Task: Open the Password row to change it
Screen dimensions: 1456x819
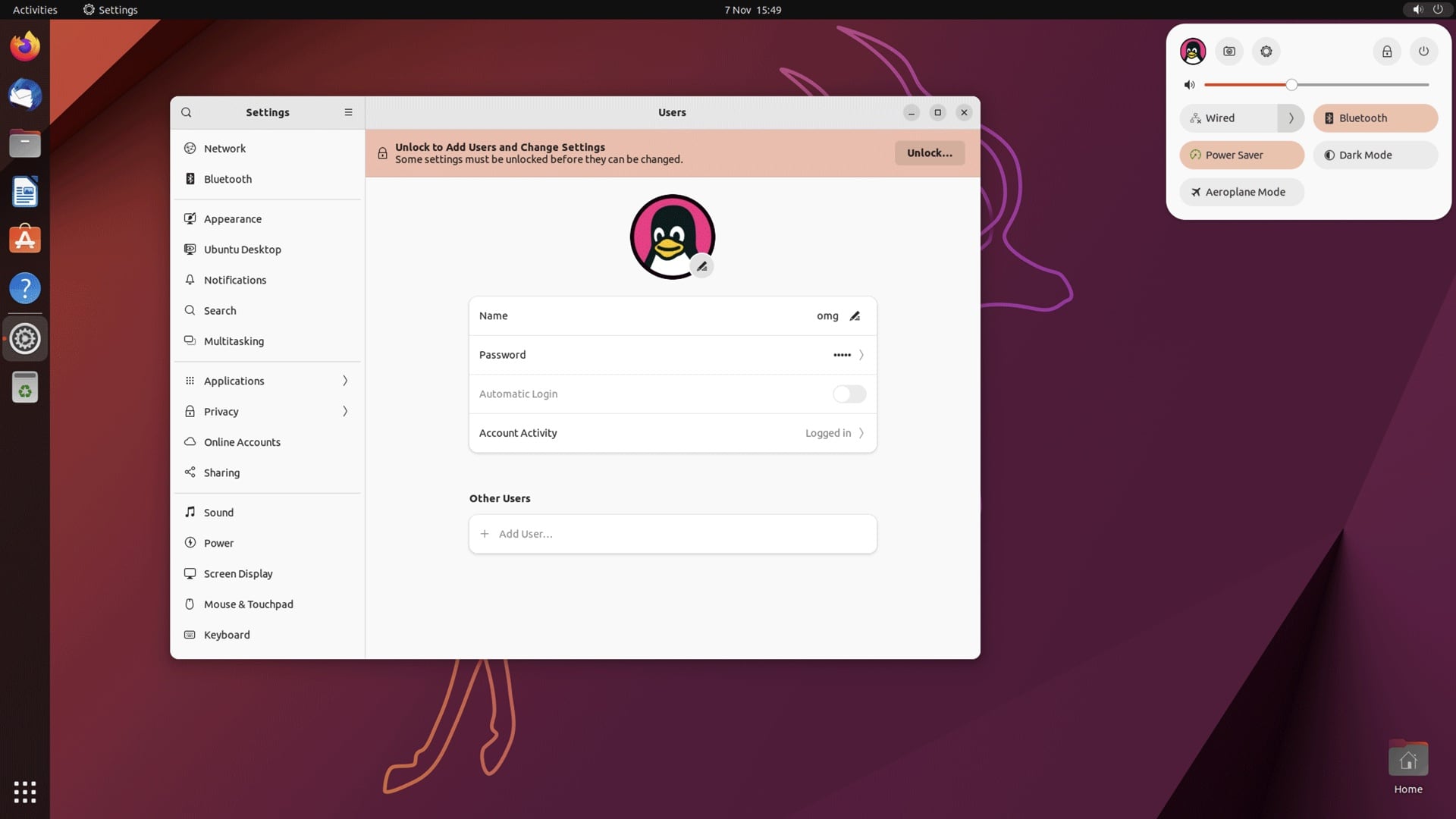Action: (673, 355)
